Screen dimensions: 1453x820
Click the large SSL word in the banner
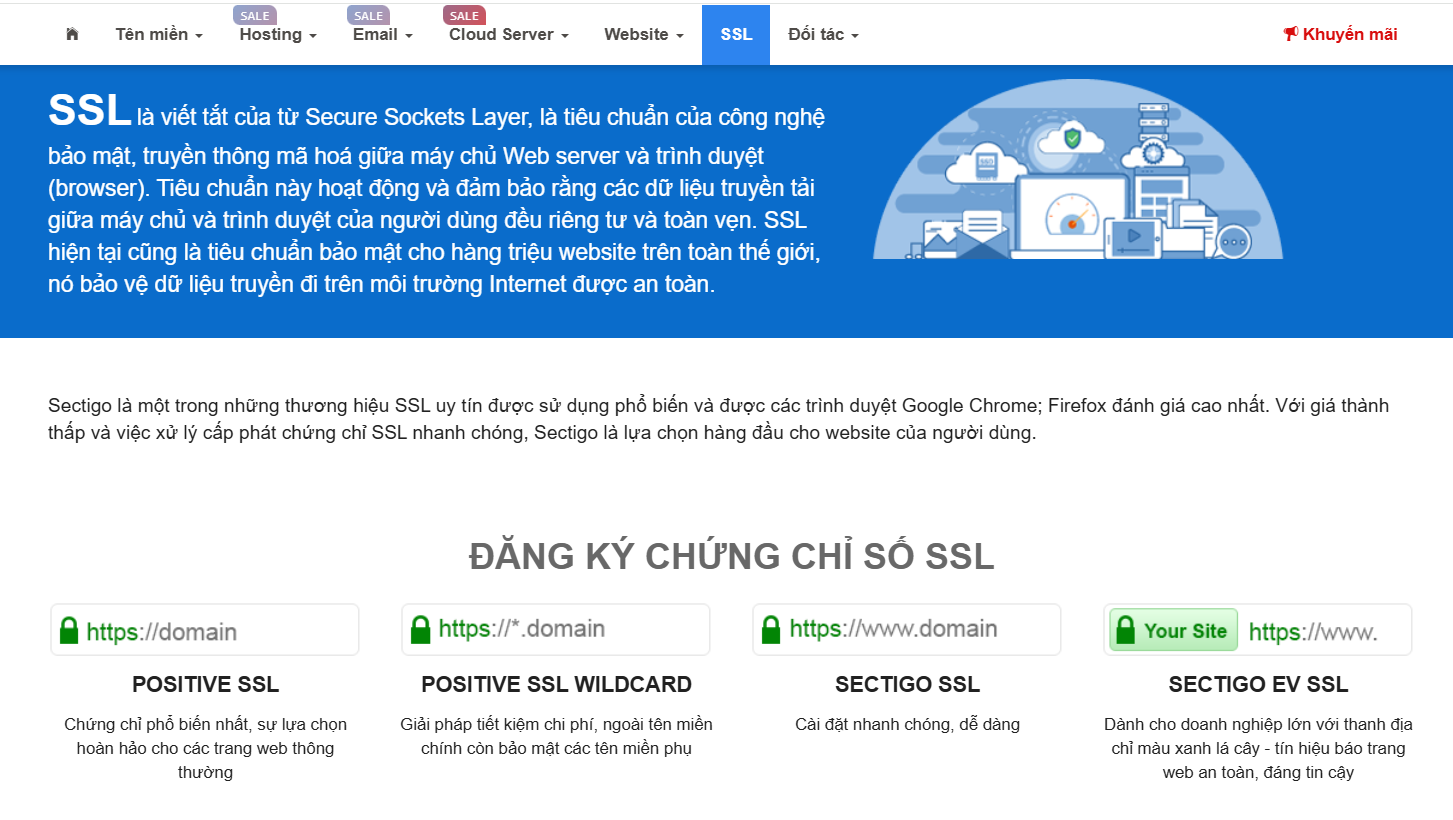(x=90, y=111)
